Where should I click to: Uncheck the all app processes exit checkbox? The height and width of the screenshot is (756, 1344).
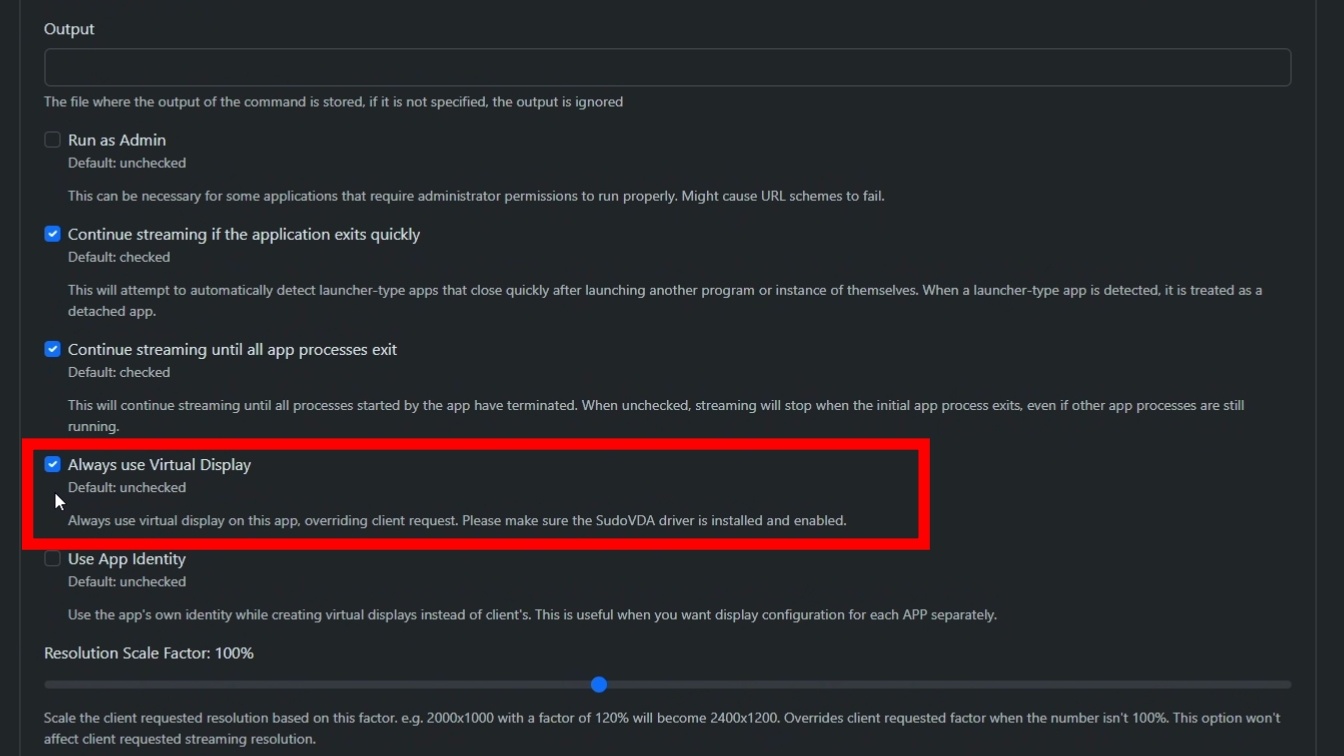pyautogui.click(x=53, y=349)
